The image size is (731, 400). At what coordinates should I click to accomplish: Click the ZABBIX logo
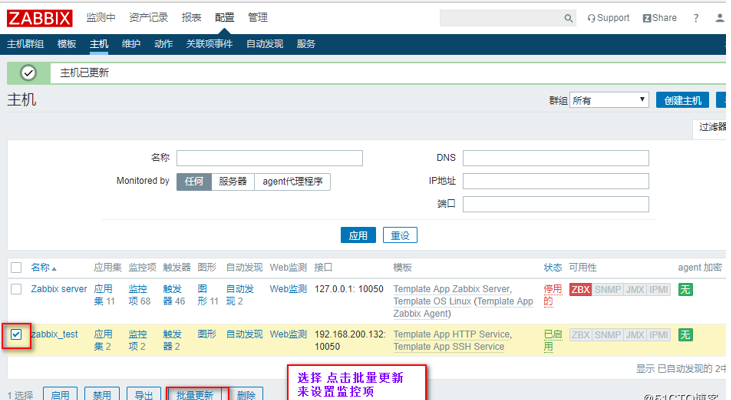click(40, 18)
